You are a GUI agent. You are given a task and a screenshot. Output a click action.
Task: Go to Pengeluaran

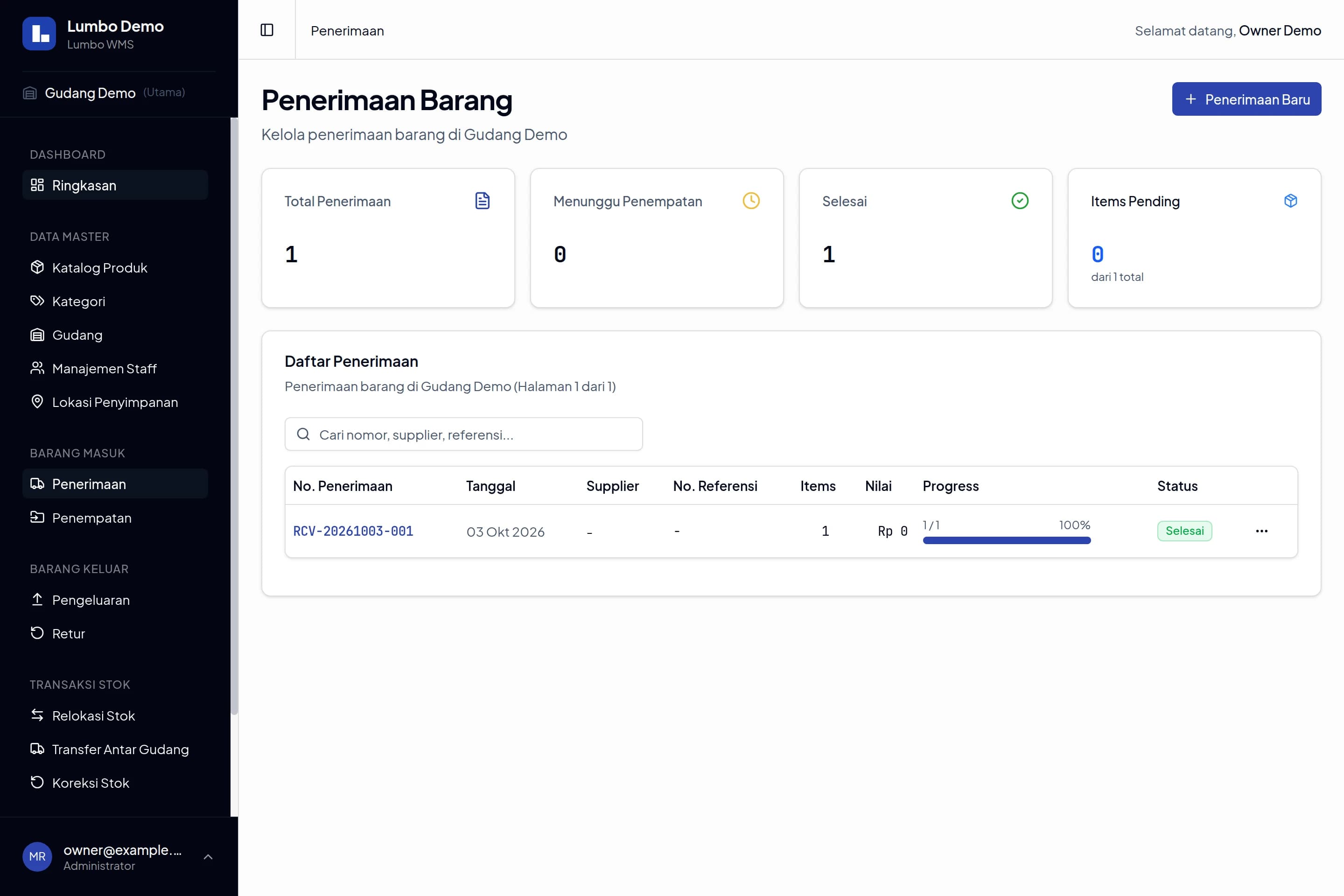(115, 600)
